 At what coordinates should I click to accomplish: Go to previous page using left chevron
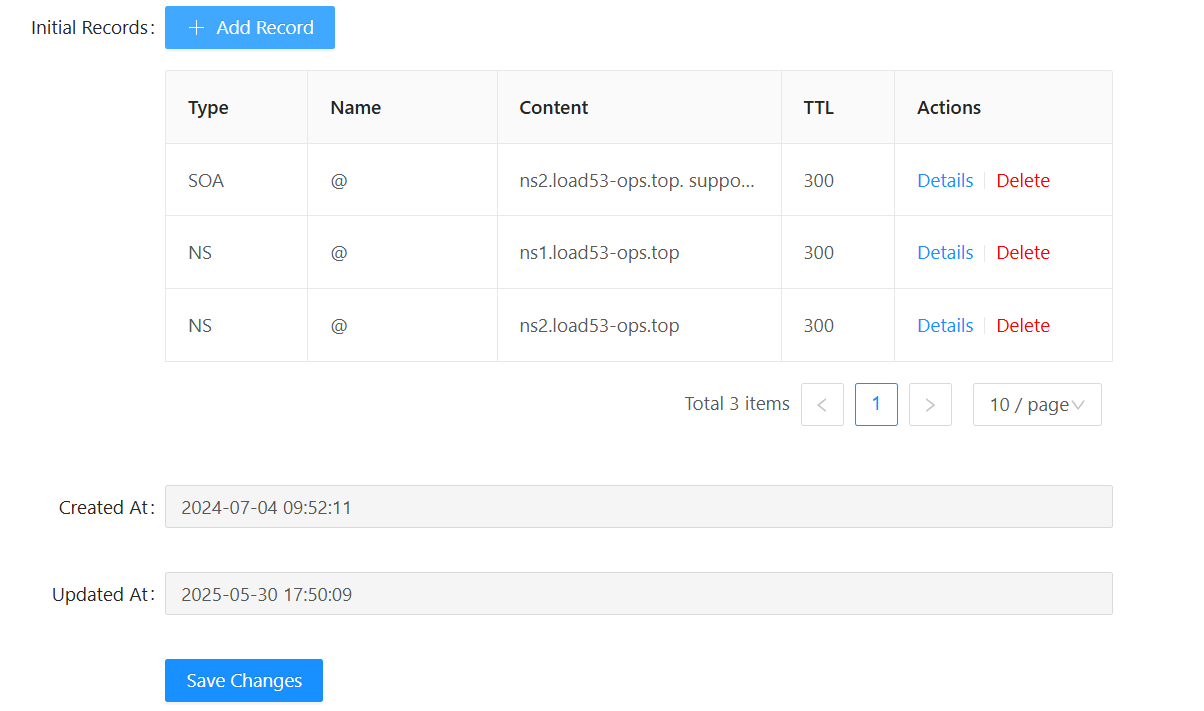click(x=822, y=405)
